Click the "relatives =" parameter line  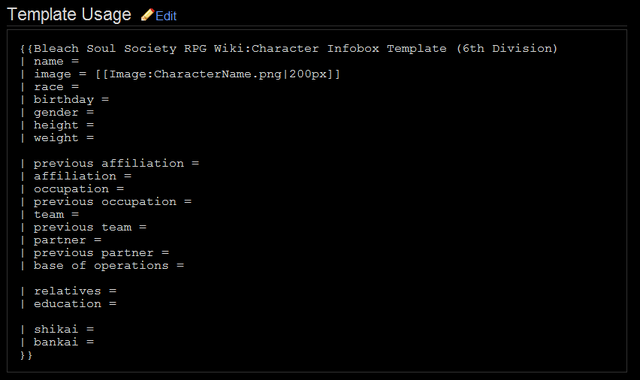(69, 291)
